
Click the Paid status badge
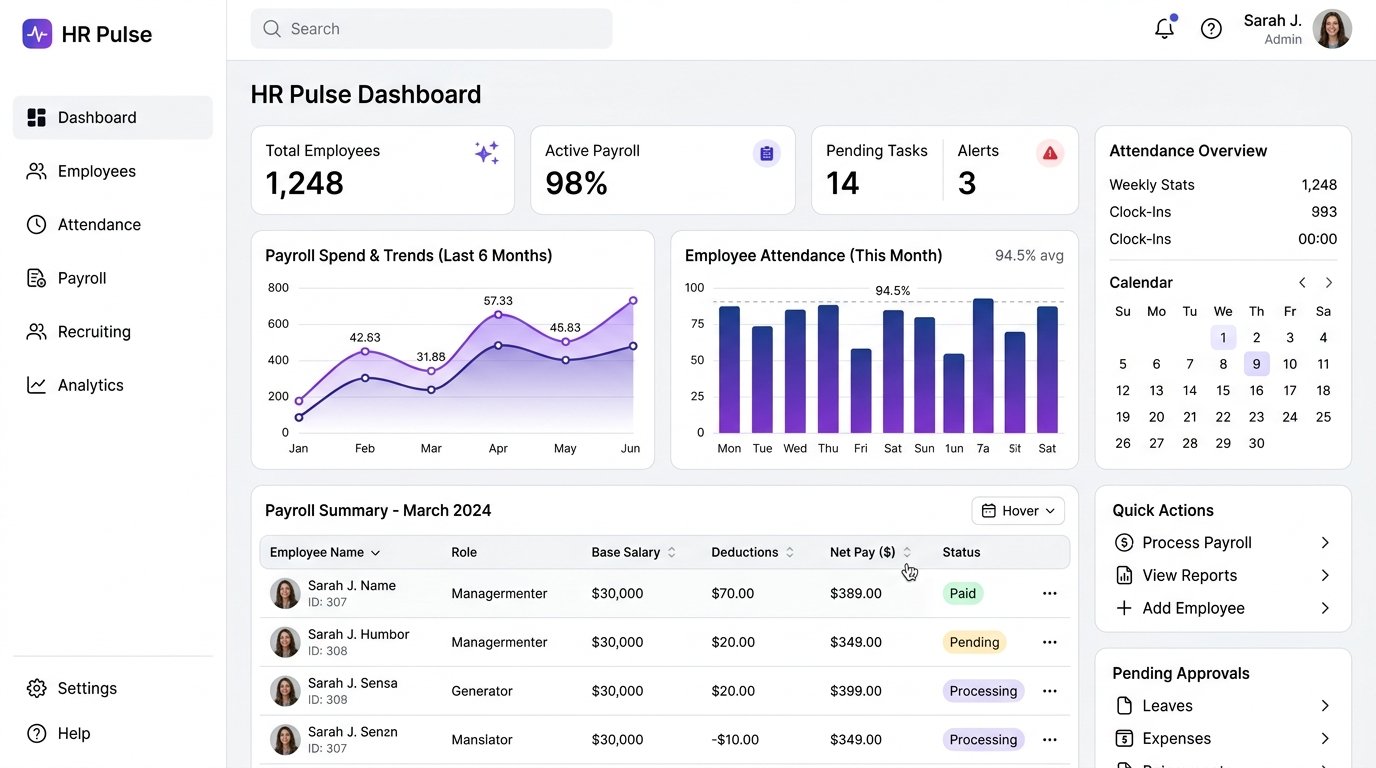pos(963,593)
